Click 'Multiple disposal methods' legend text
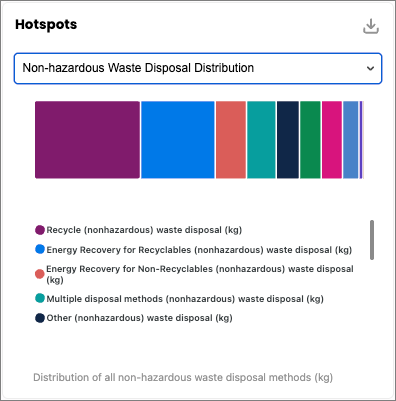This screenshot has height=401, width=396. [185, 299]
